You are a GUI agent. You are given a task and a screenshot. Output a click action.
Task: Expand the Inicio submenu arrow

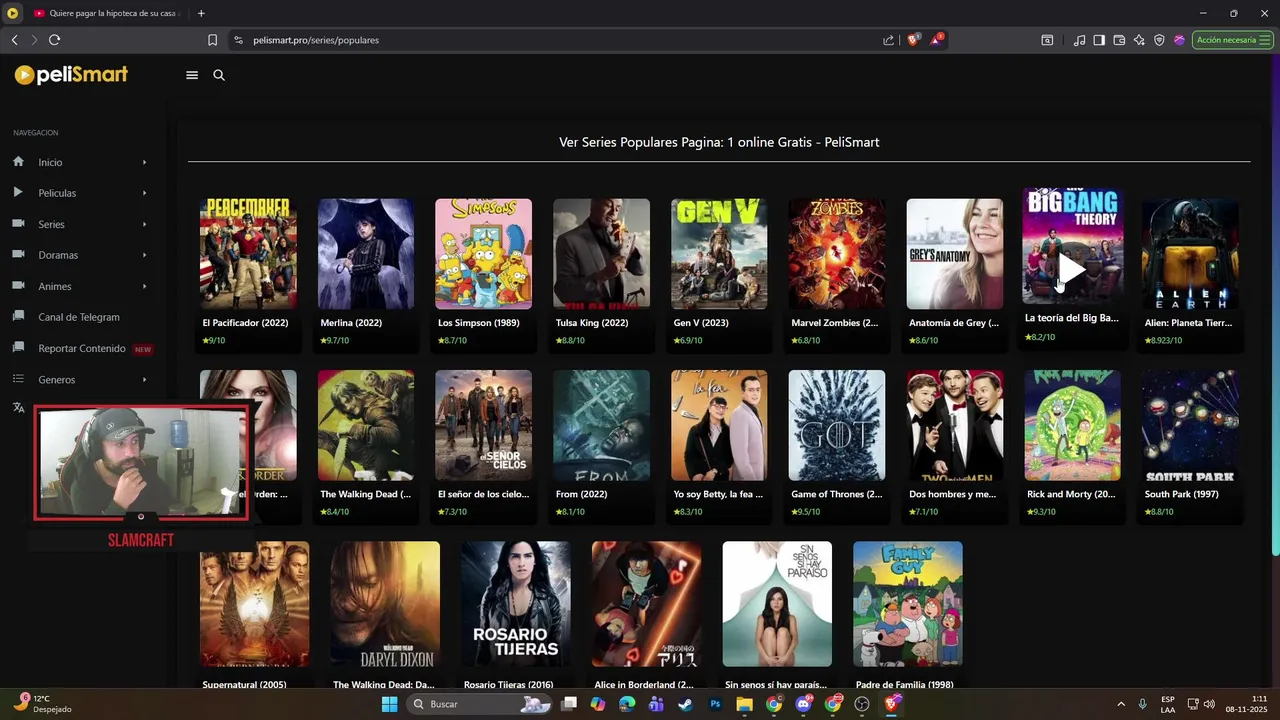coord(144,162)
